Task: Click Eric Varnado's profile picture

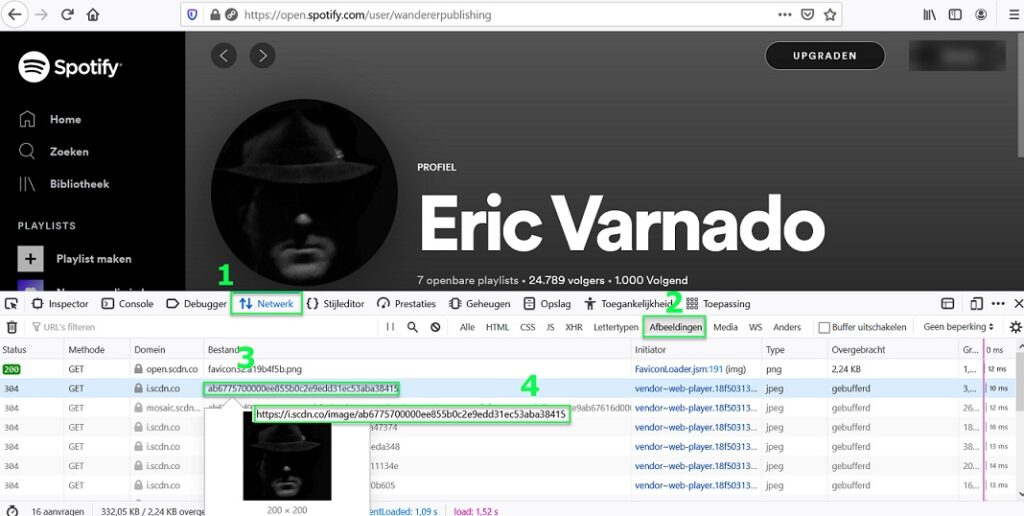Action: [x=304, y=193]
